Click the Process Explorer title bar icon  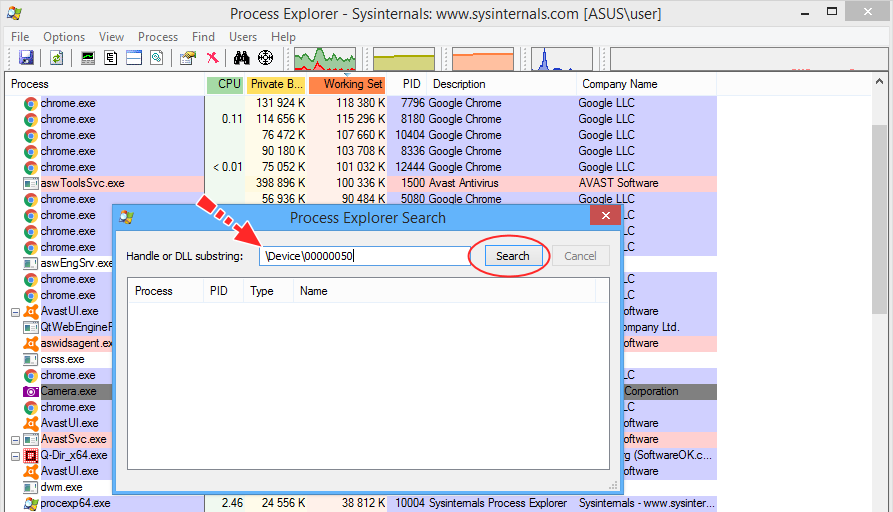coord(15,13)
